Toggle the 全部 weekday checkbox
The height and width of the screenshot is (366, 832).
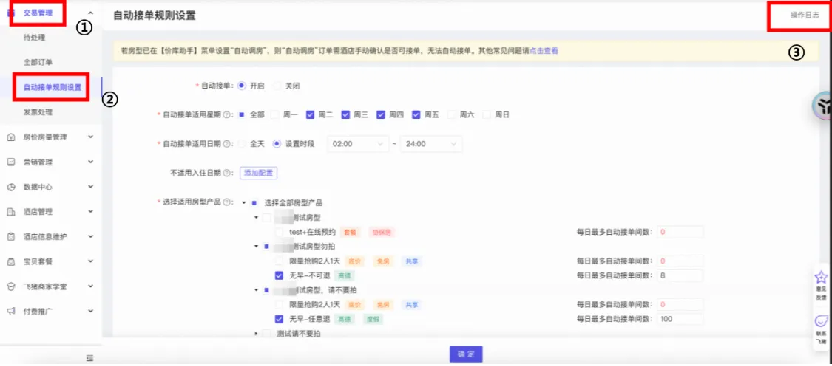point(242,115)
